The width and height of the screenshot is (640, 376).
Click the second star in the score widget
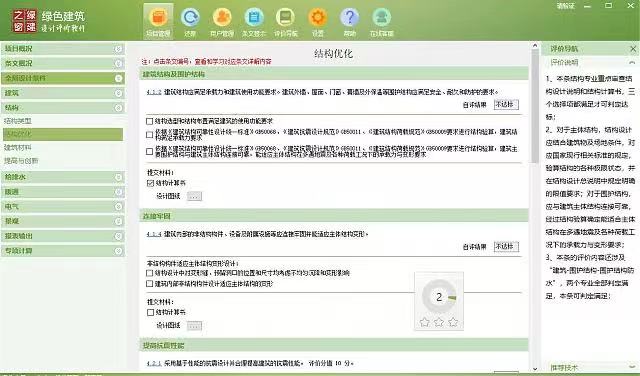point(439,322)
